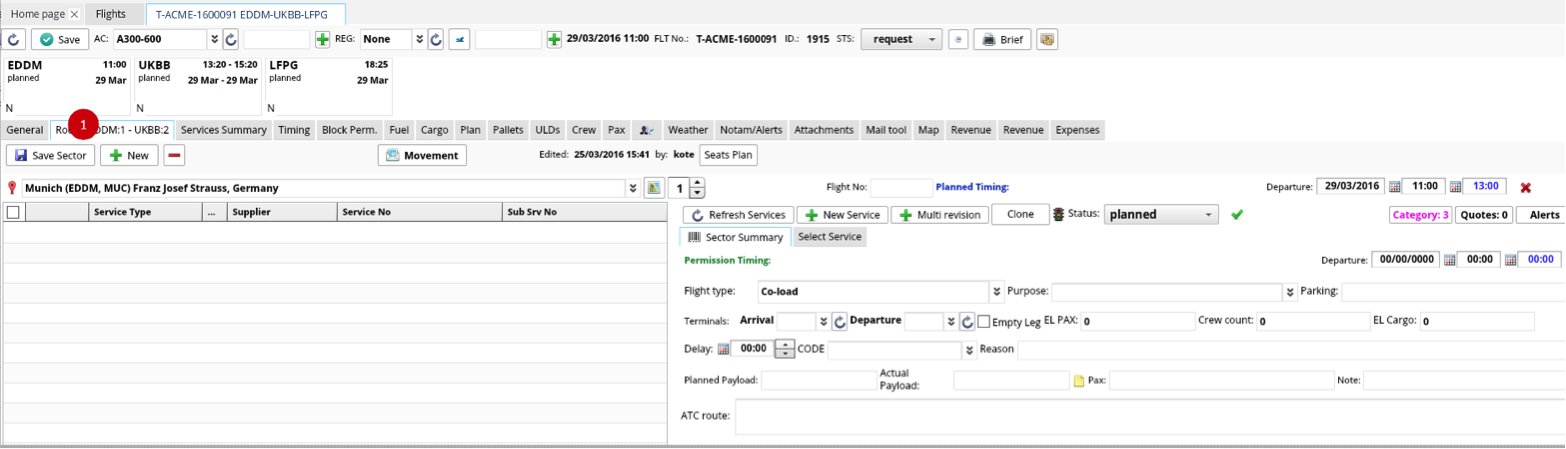Check the select-all box in services table header

pyautogui.click(x=13, y=212)
